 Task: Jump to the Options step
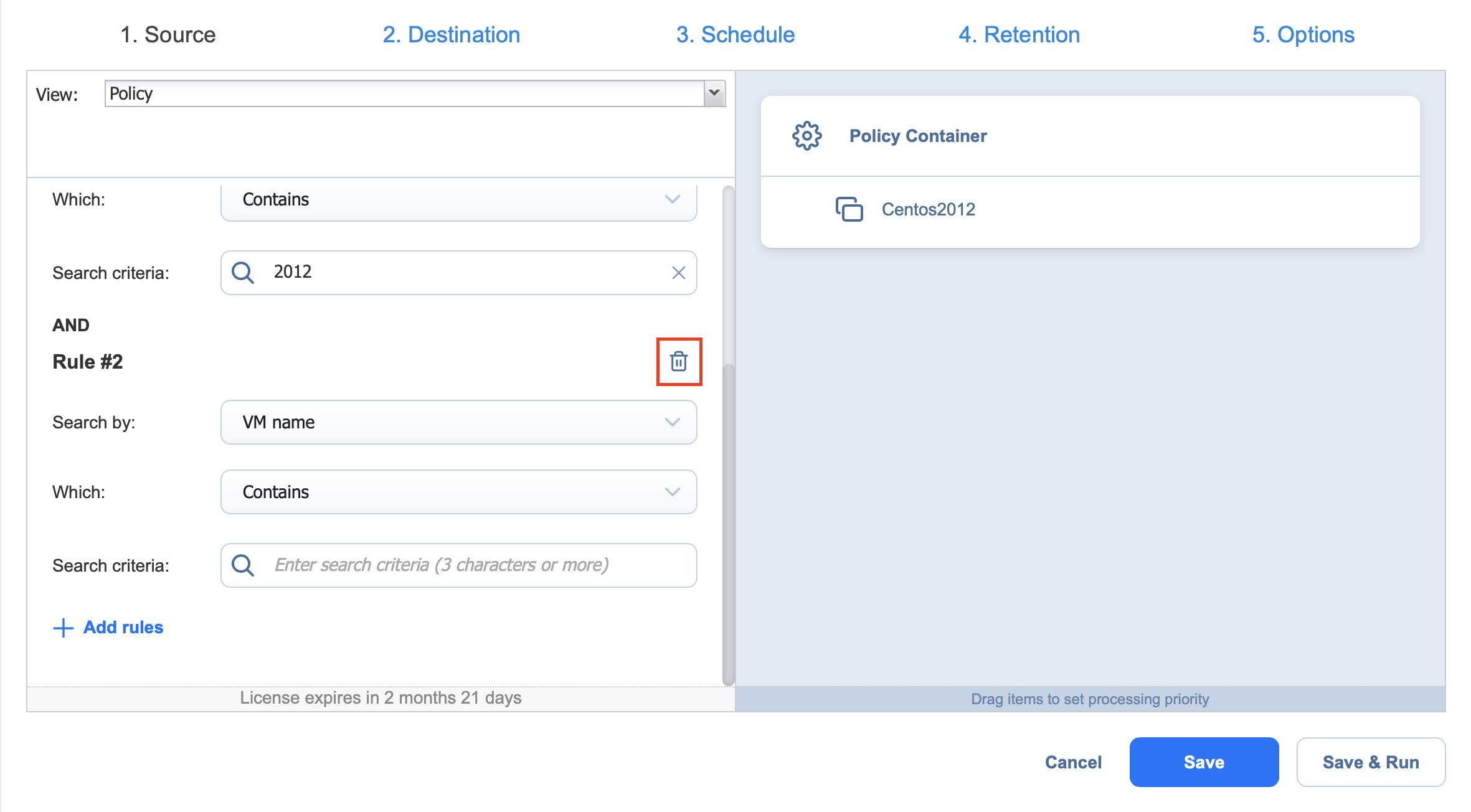[x=1303, y=35]
